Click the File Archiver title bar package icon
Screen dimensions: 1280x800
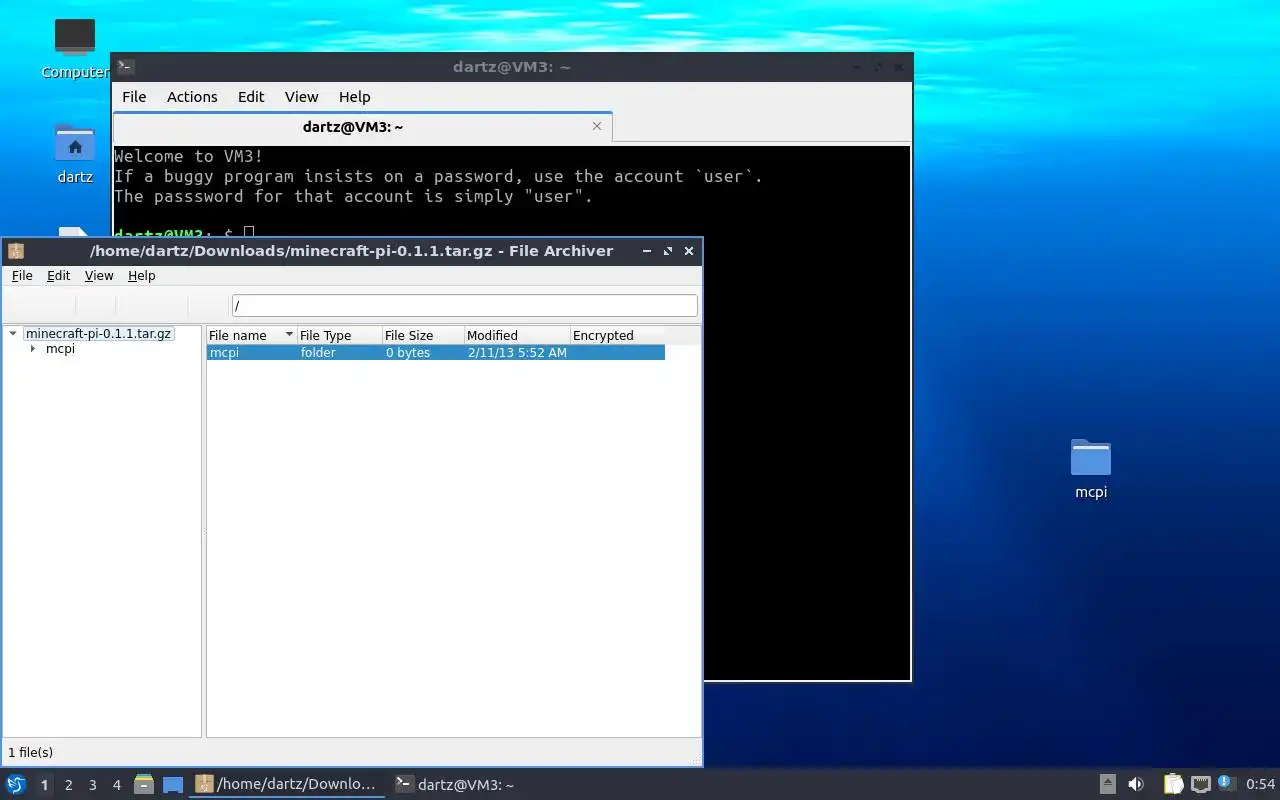pyautogui.click(x=15, y=251)
